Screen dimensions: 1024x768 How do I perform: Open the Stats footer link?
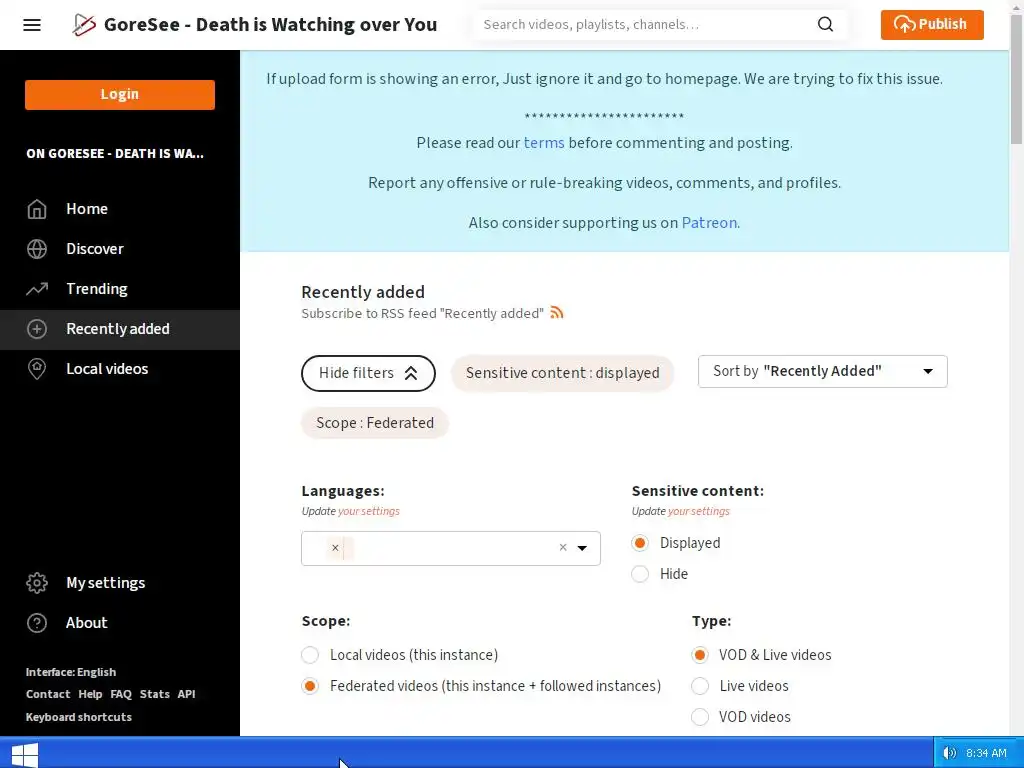(x=155, y=694)
